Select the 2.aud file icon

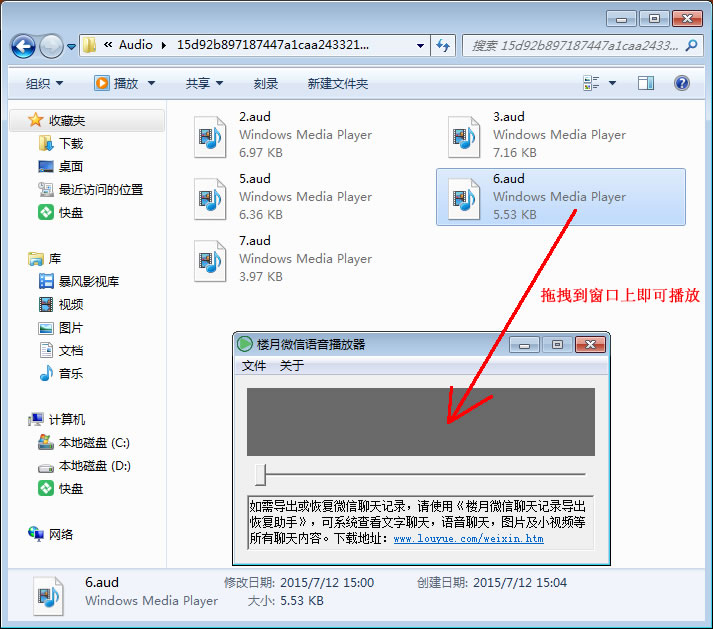tap(210, 137)
